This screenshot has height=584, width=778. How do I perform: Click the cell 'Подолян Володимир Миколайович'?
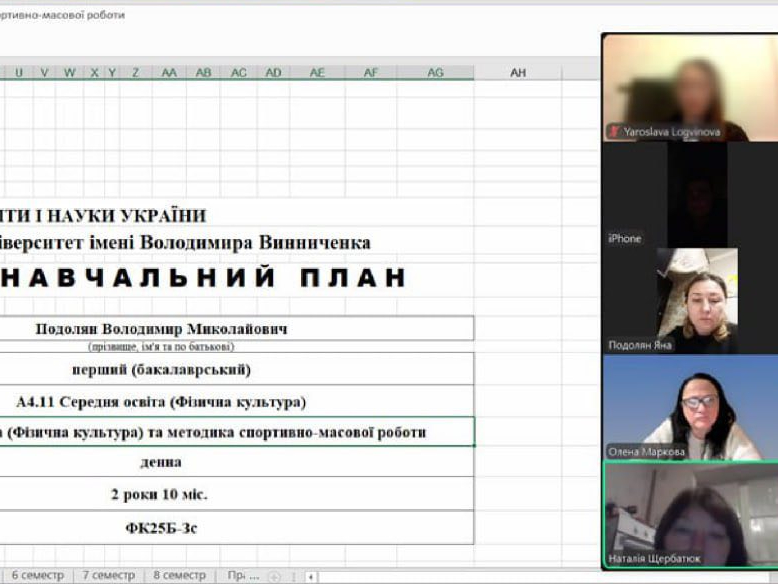coord(237,328)
